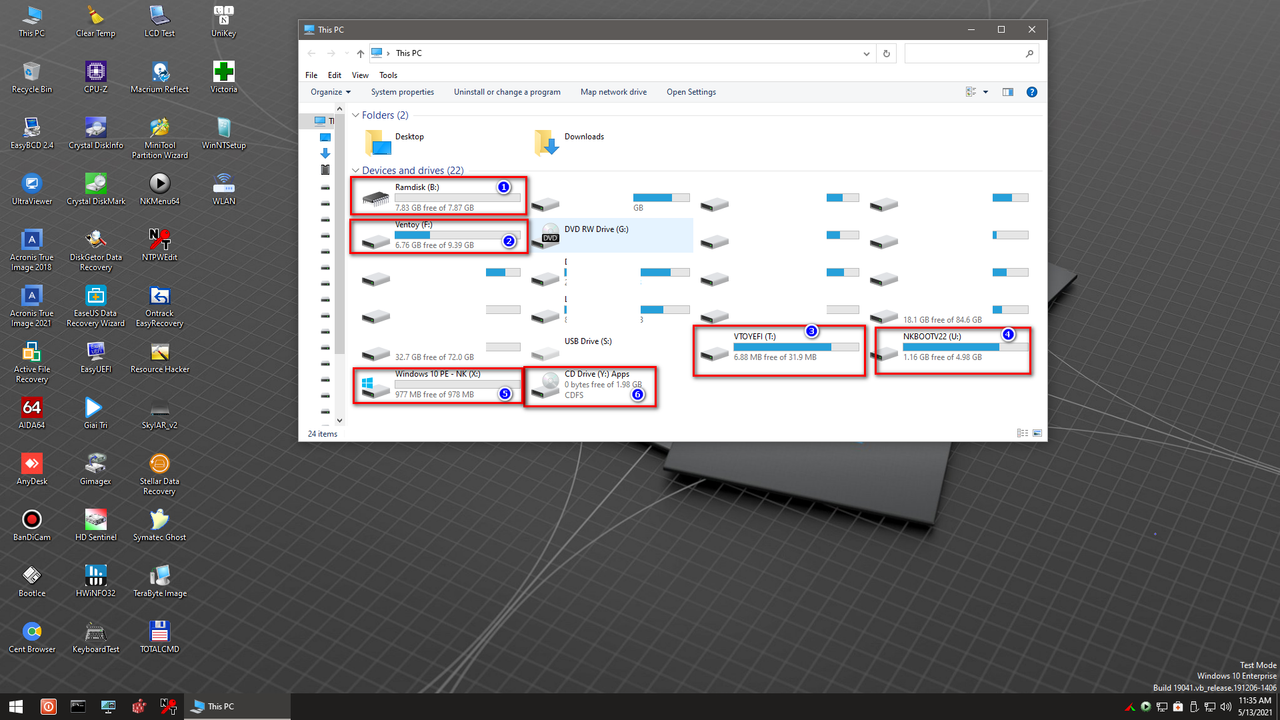Toggle the preview pane in Explorer

click(1007, 92)
